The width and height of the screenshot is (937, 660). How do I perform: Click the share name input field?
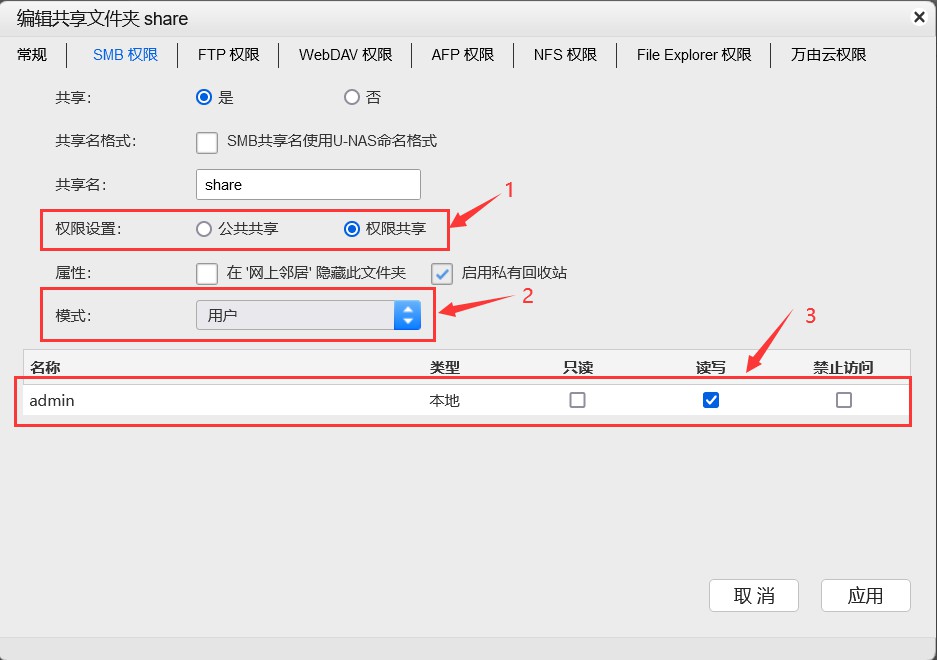[308, 185]
